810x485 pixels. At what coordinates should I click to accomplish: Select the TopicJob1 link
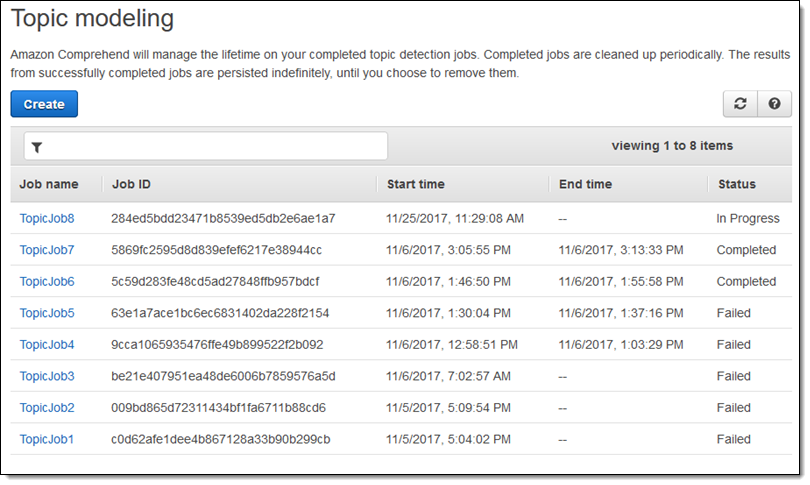[x=47, y=440]
